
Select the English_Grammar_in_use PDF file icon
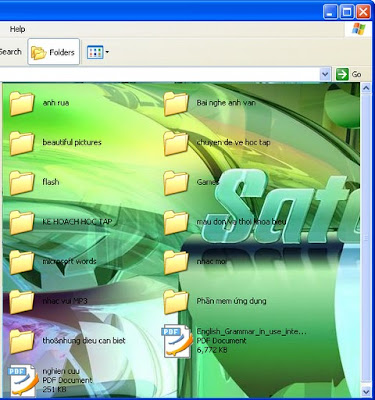coord(177,341)
